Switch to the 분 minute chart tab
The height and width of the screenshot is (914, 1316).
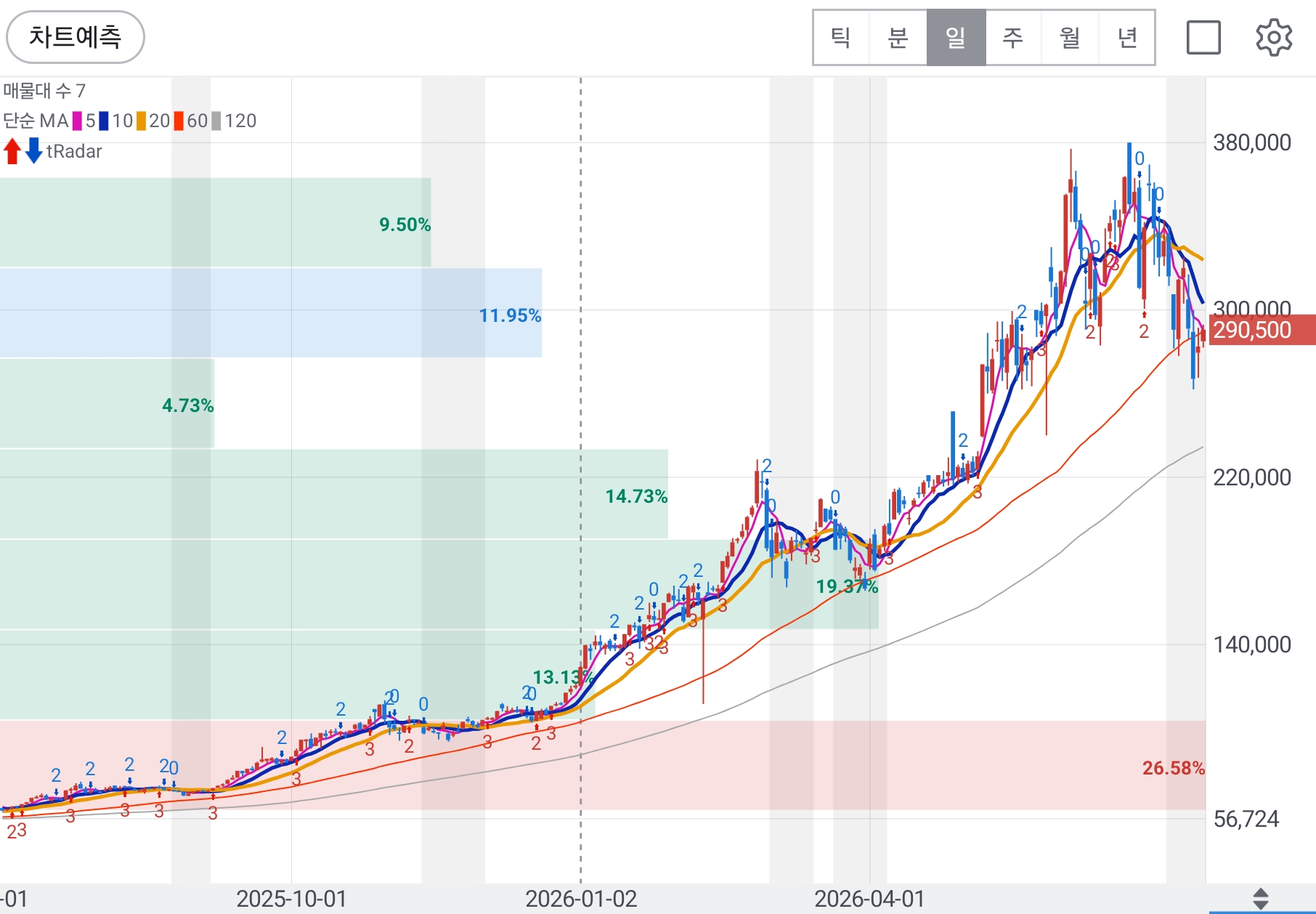point(898,38)
